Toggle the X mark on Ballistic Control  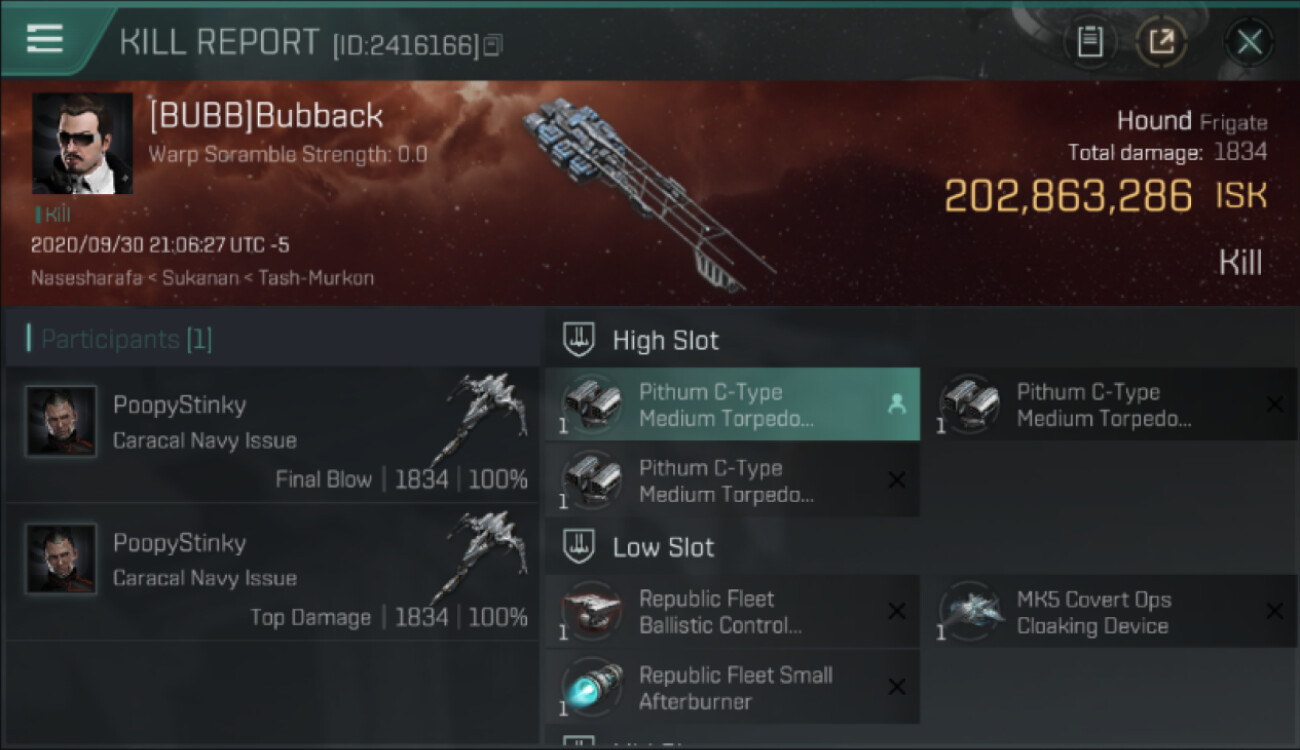coord(897,611)
